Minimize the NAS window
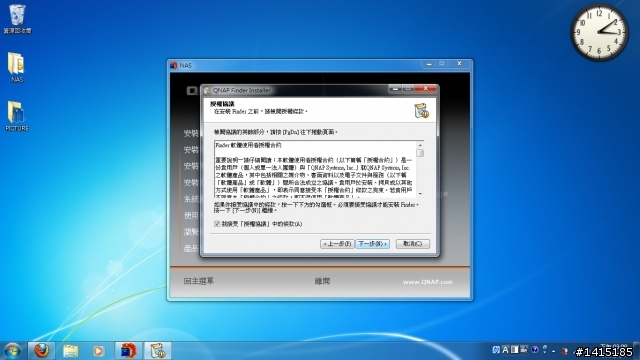This screenshot has width=640, height=360. (x=429, y=64)
